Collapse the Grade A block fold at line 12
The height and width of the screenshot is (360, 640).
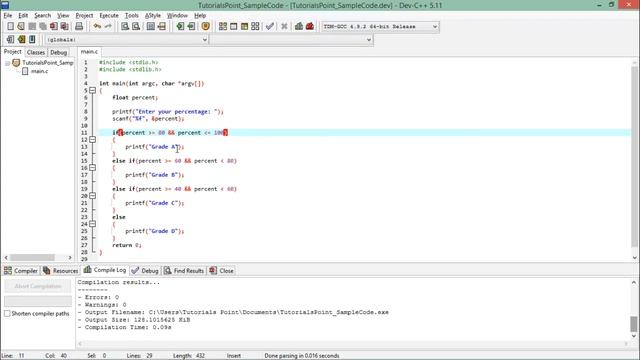coord(93,140)
